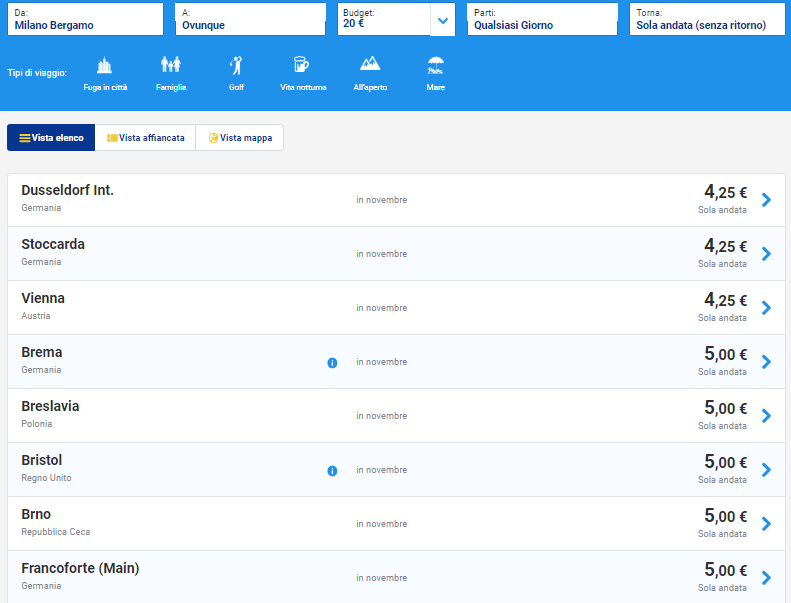Choose the Famiglia trip type icon
Screen dimensions: 791x603
(x=171, y=66)
